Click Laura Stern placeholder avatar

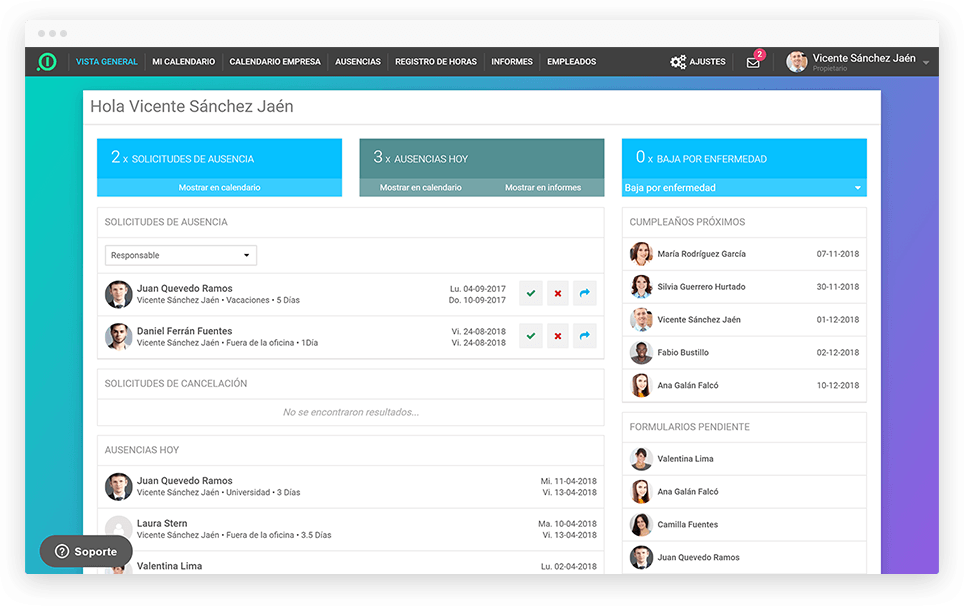point(119,529)
